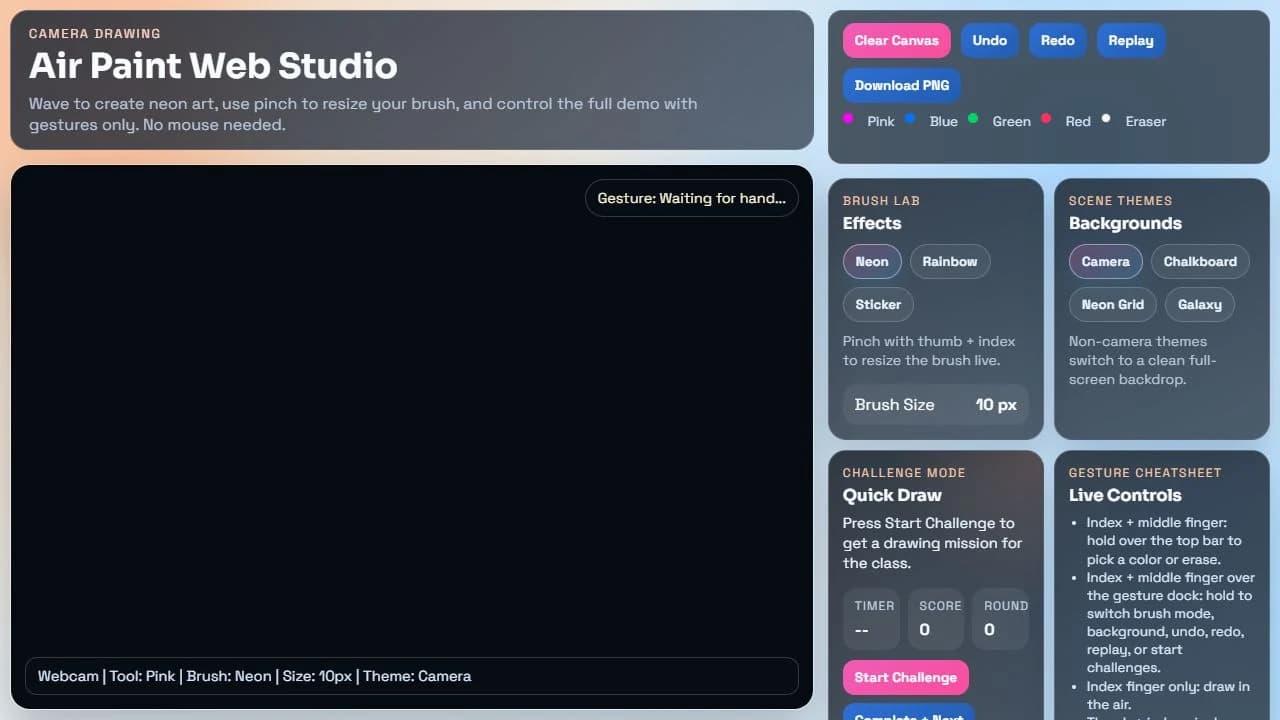Image resolution: width=1280 pixels, height=720 pixels.
Task: Click the "Live Controls" heading
Action: point(1125,495)
